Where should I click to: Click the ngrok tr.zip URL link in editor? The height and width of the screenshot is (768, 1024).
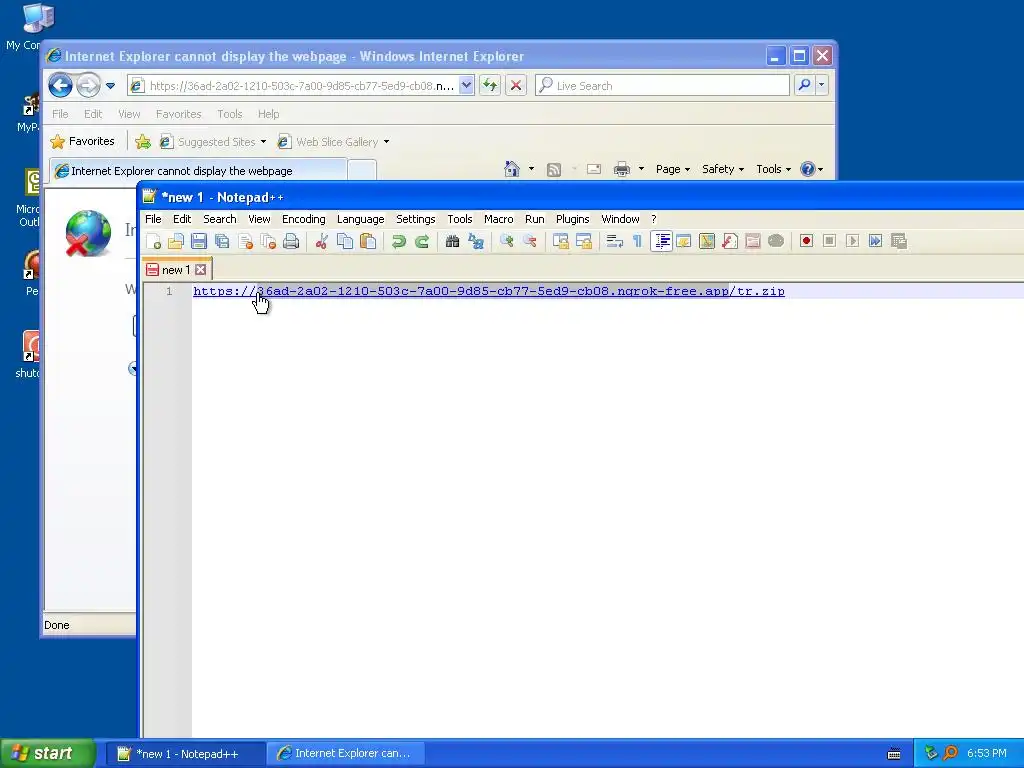pyautogui.click(x=488, y=291)
